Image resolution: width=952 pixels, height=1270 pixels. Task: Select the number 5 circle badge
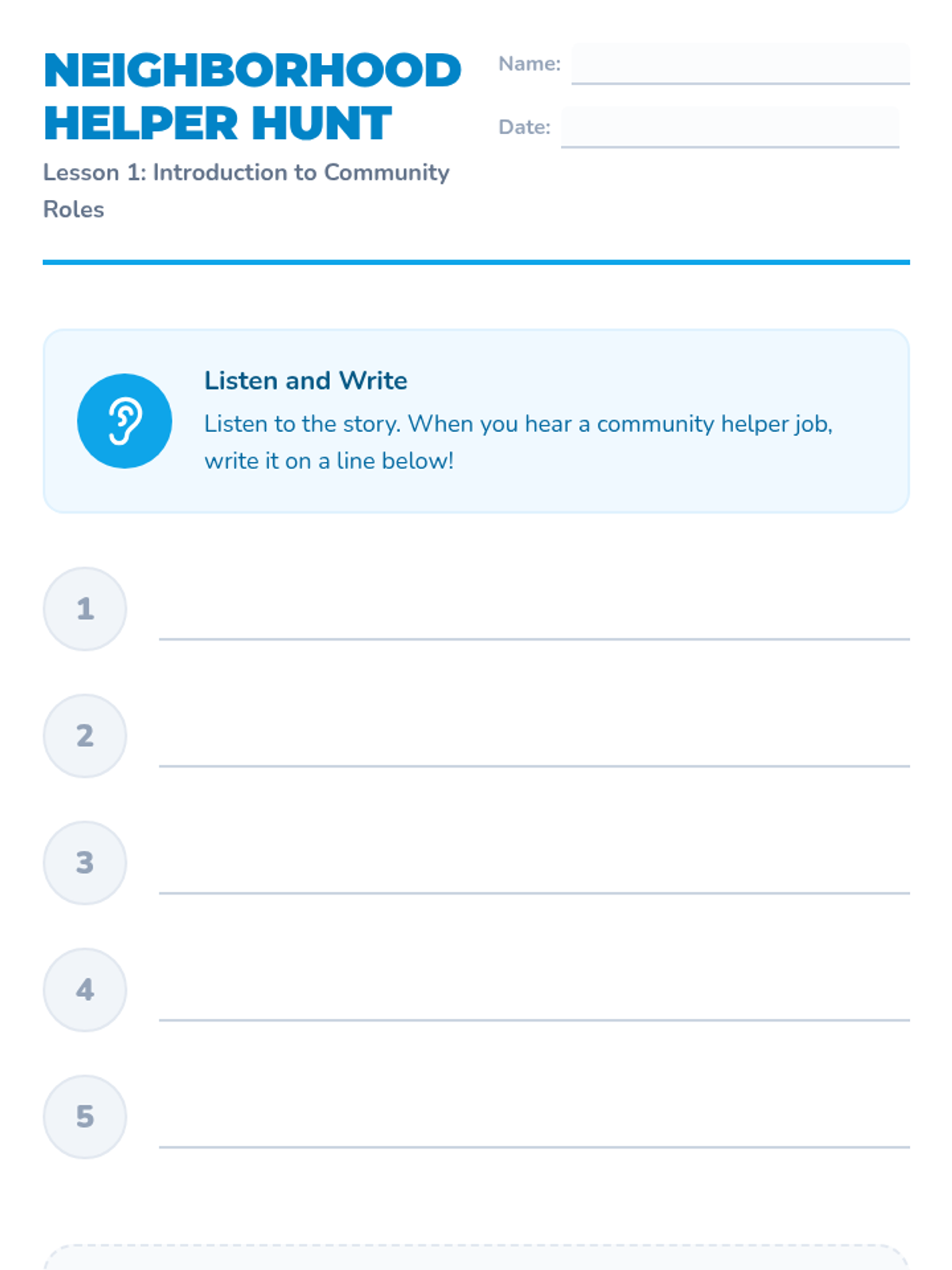point(85,1117)
